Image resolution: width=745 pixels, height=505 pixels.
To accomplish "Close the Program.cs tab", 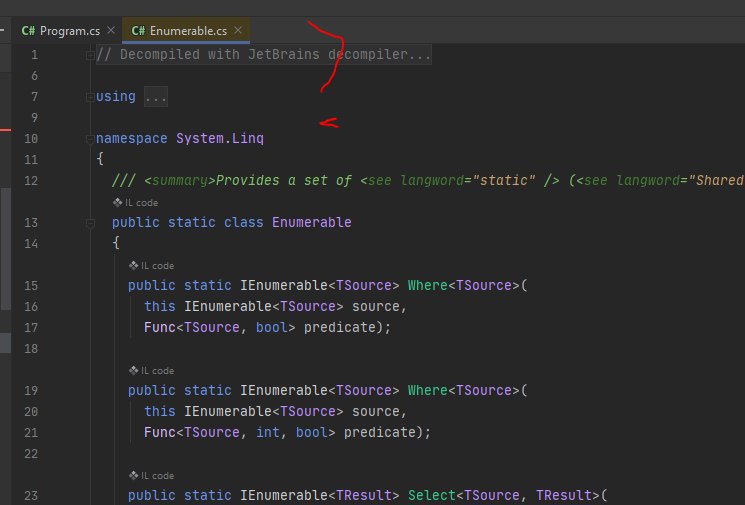I will pos(111,30).
